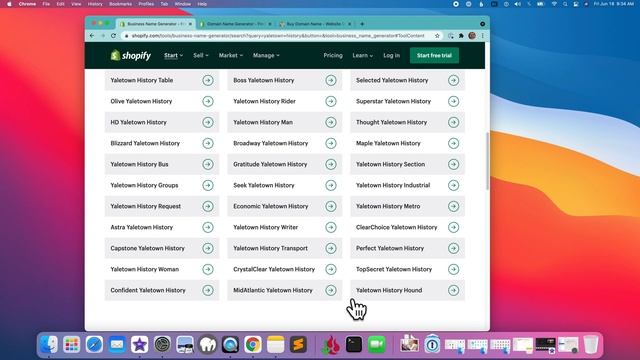Open Chrome three-dot menu
640x360 pixels.
click(x=482, y=36)
